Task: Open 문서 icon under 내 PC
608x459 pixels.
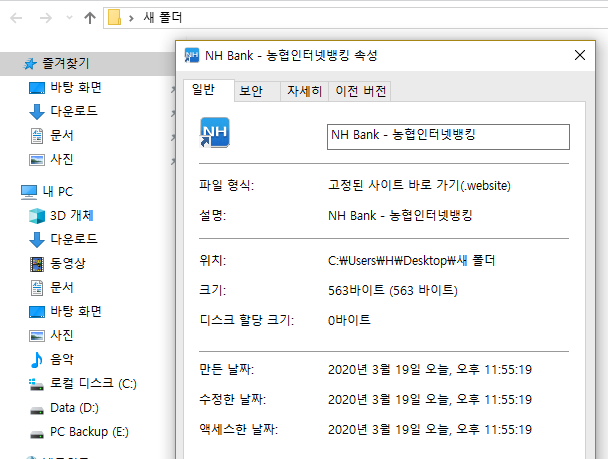Action: [x=37, y=288]
